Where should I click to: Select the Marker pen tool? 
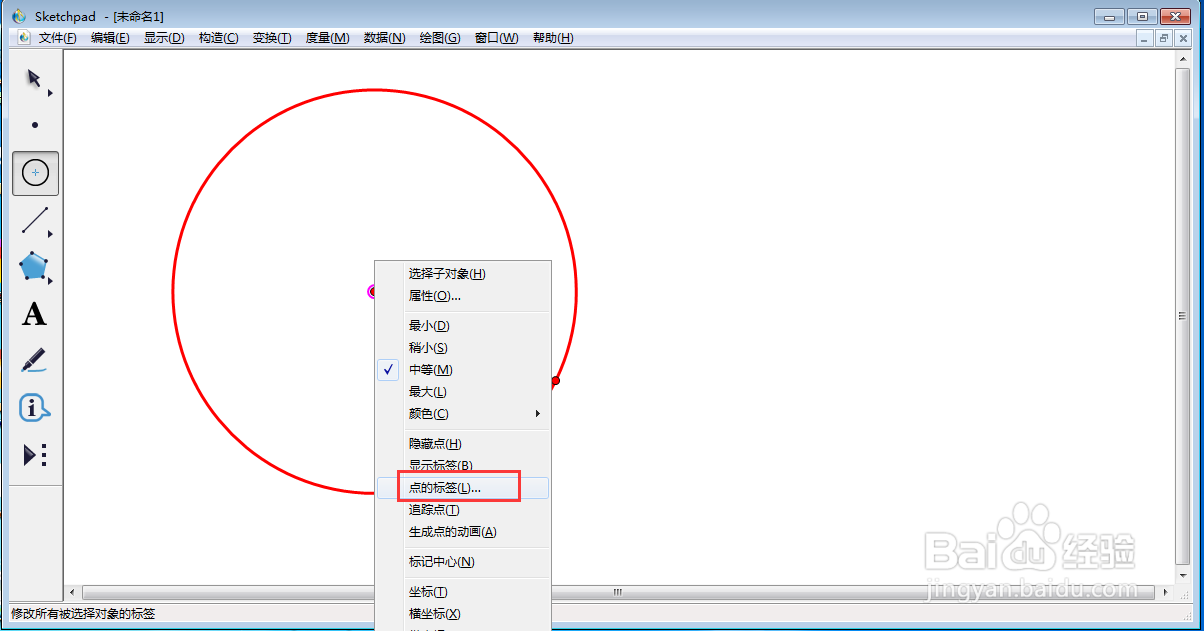tap(34, 360)
